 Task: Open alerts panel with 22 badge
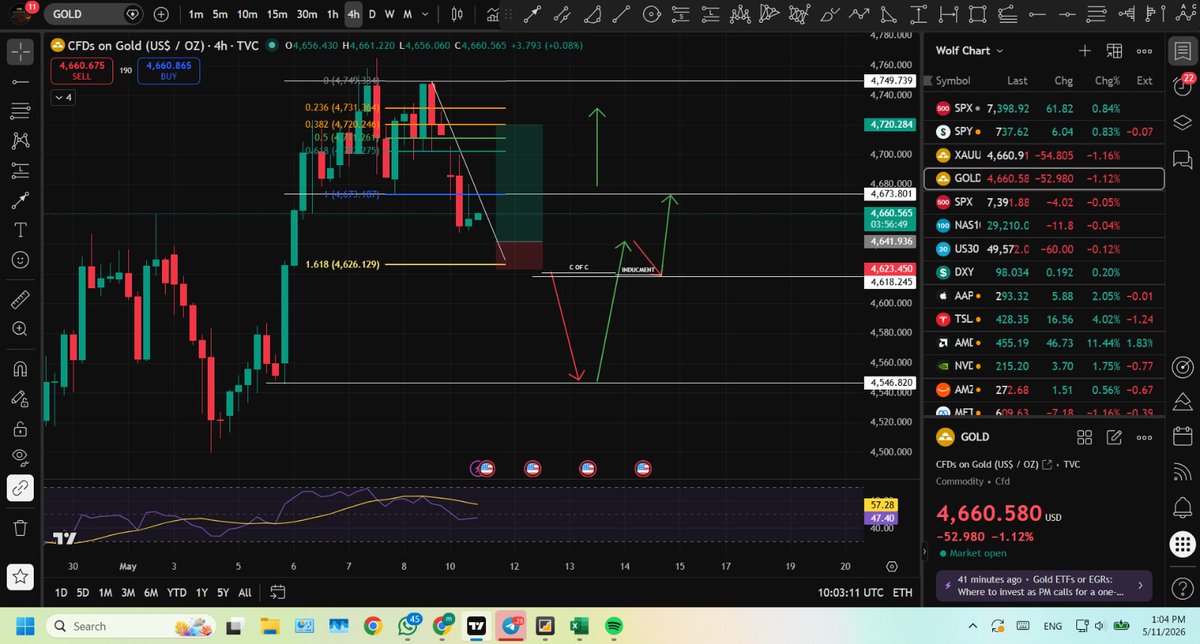1181,87
